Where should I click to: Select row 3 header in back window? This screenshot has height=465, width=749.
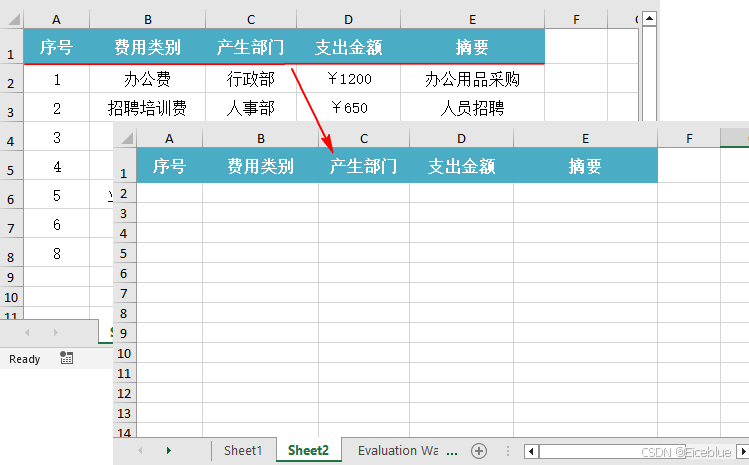[x=11, y=107]
